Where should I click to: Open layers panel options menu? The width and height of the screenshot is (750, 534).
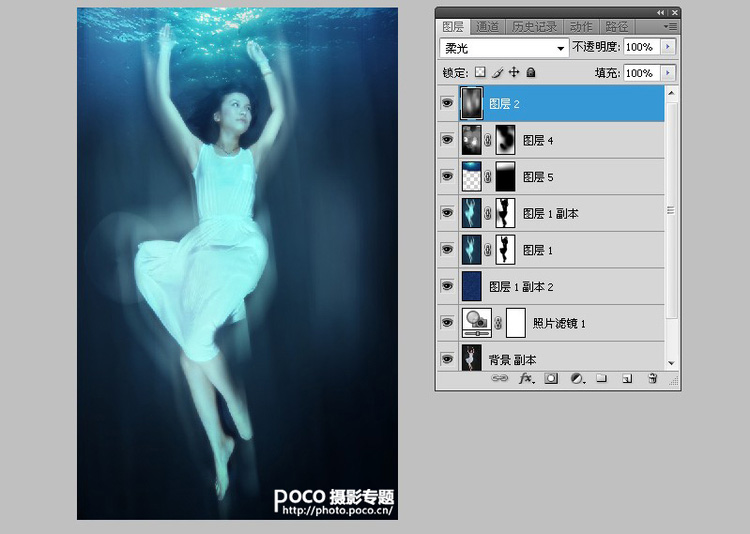[671, 27]
